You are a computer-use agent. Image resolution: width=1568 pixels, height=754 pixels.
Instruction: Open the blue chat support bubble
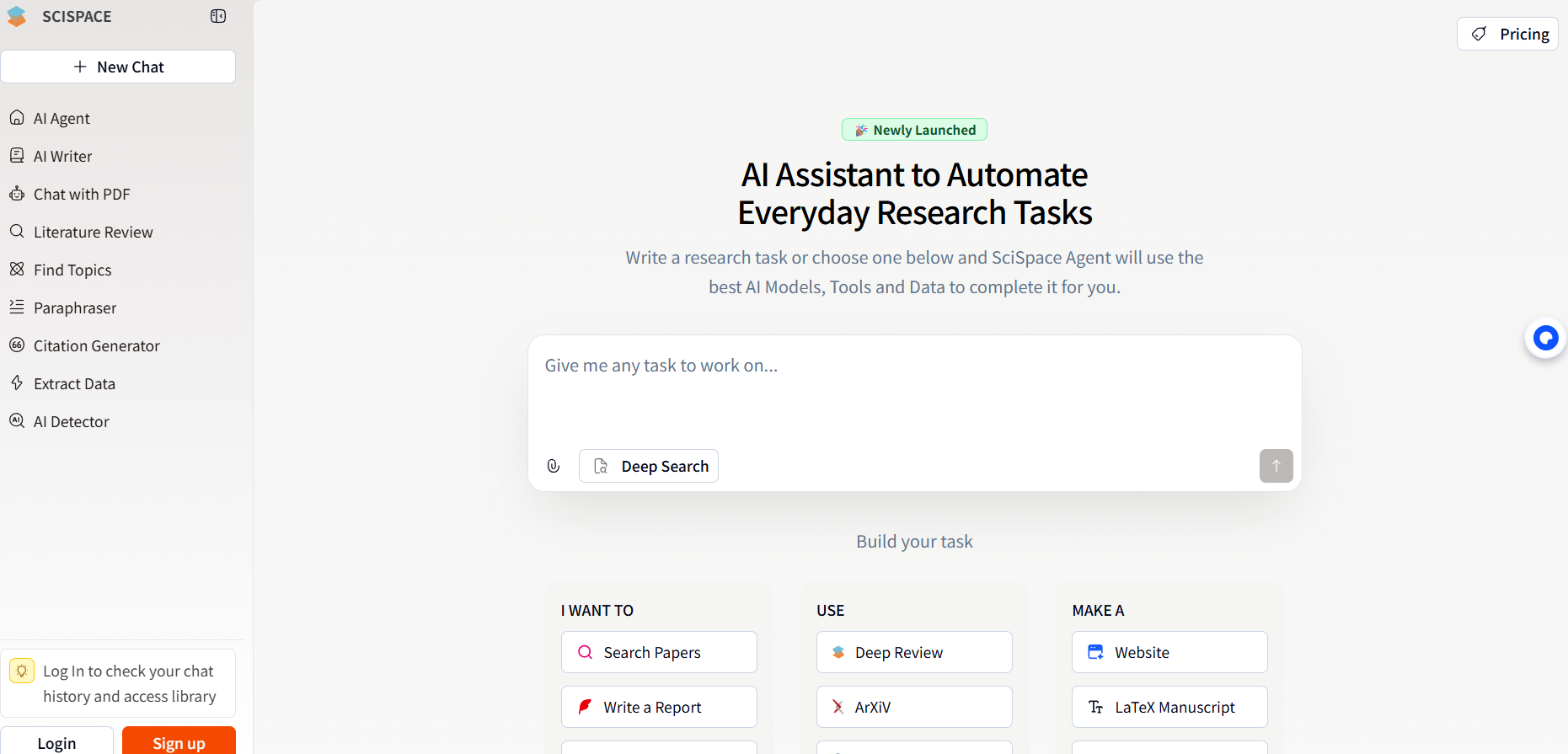pos(1545,338)
